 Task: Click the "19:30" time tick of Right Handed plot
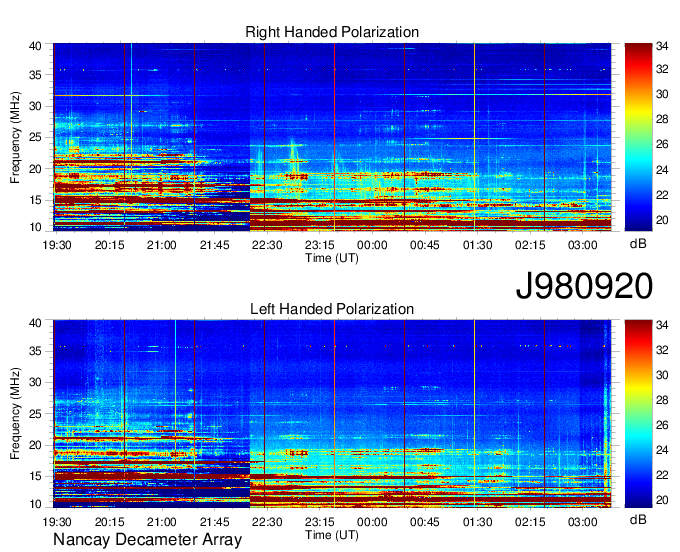point(57,245)
